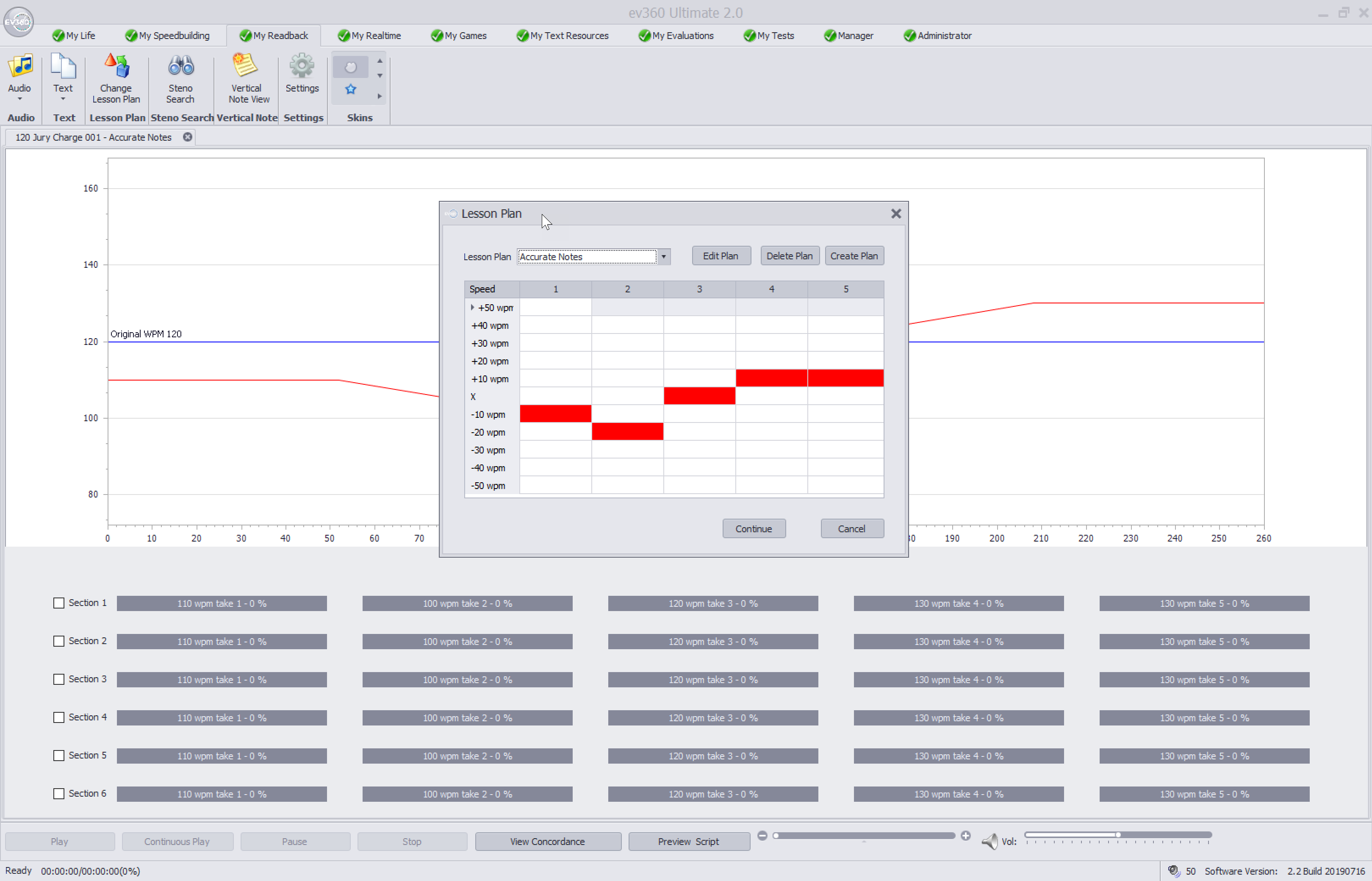Click the Delete Plan button
The height and width of the screenshot is (881, 1372).
[x=790, y=256]
